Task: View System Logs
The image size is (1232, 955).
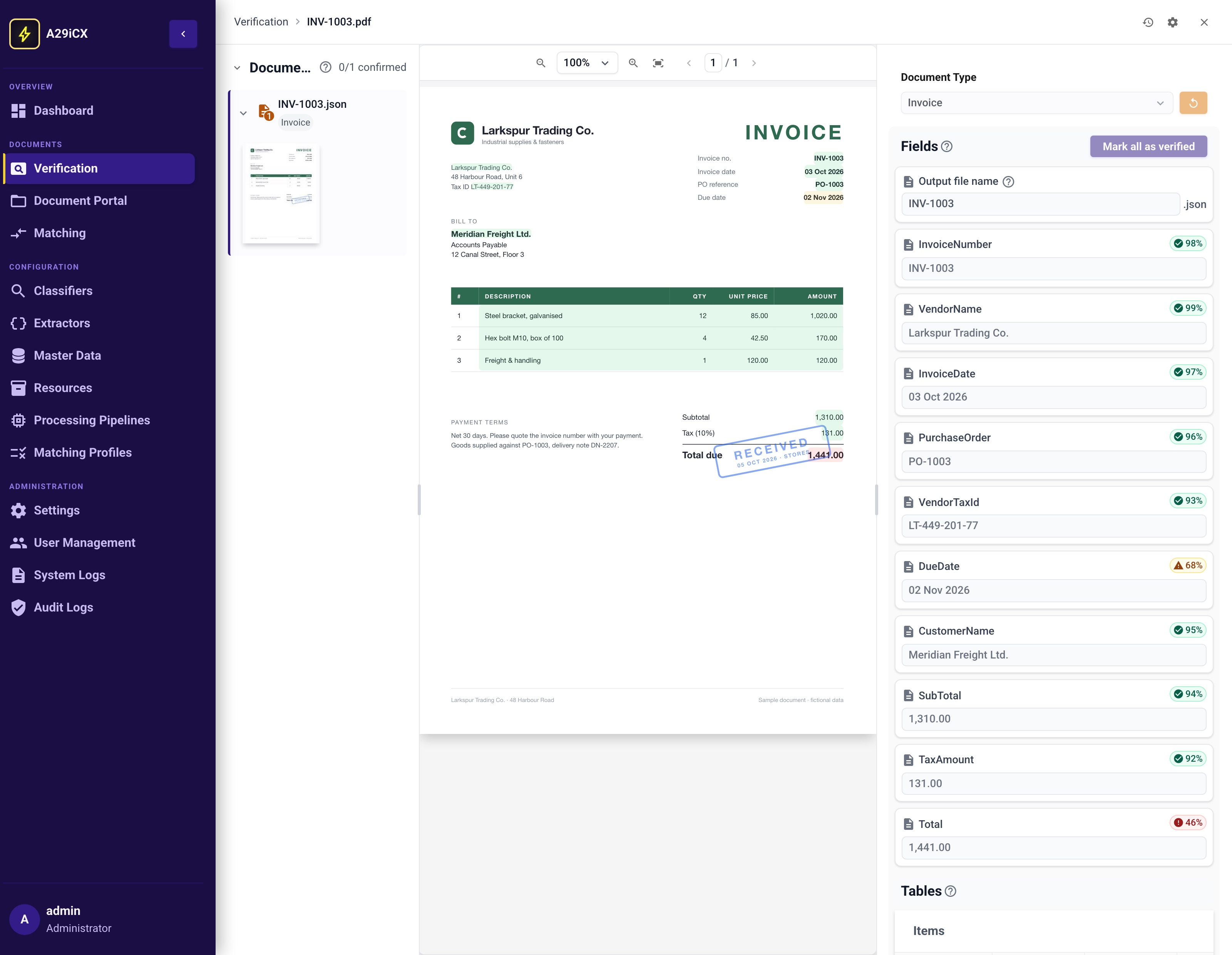Action: point(99,575)
